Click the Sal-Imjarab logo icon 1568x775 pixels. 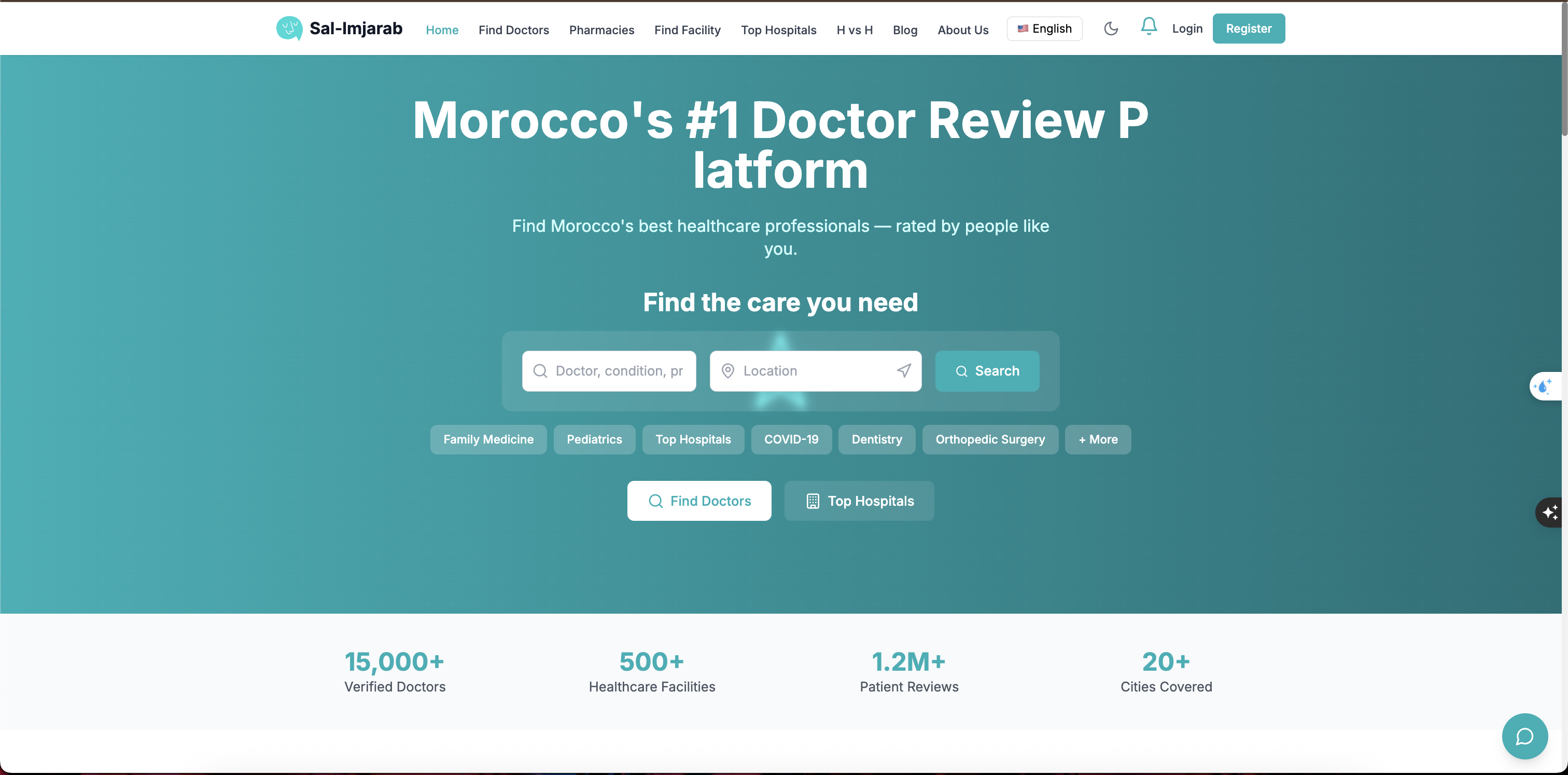[x=289, y=28]
